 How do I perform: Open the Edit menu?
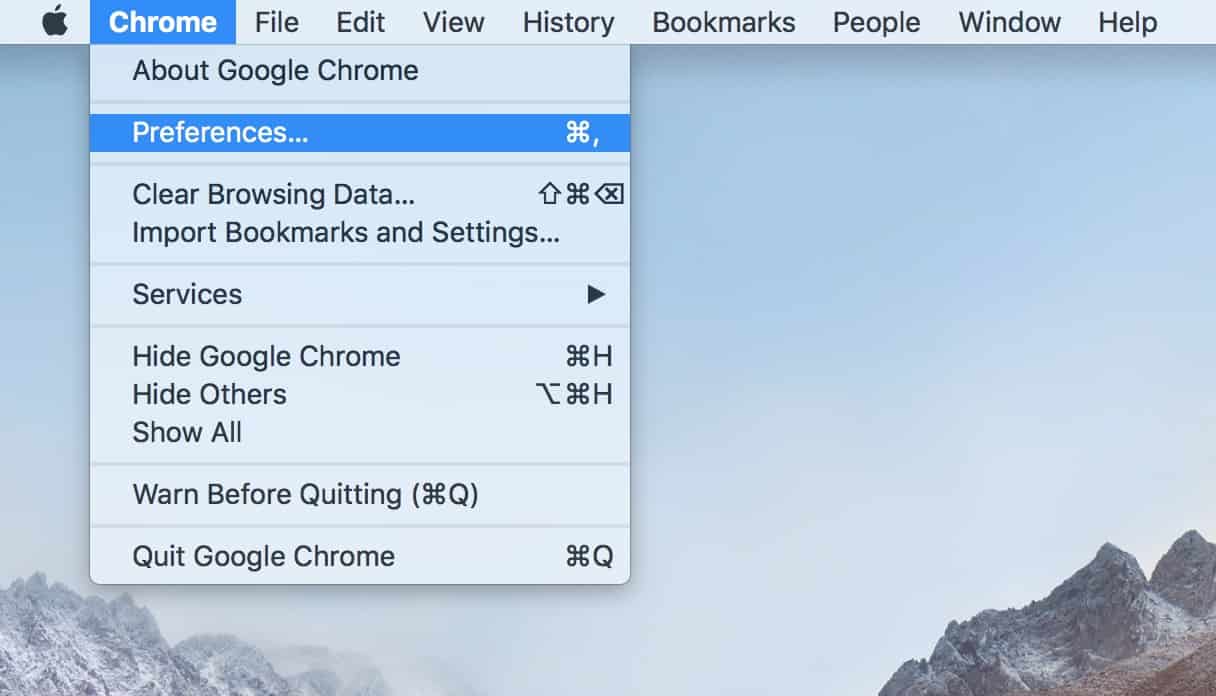pos(360,22)
